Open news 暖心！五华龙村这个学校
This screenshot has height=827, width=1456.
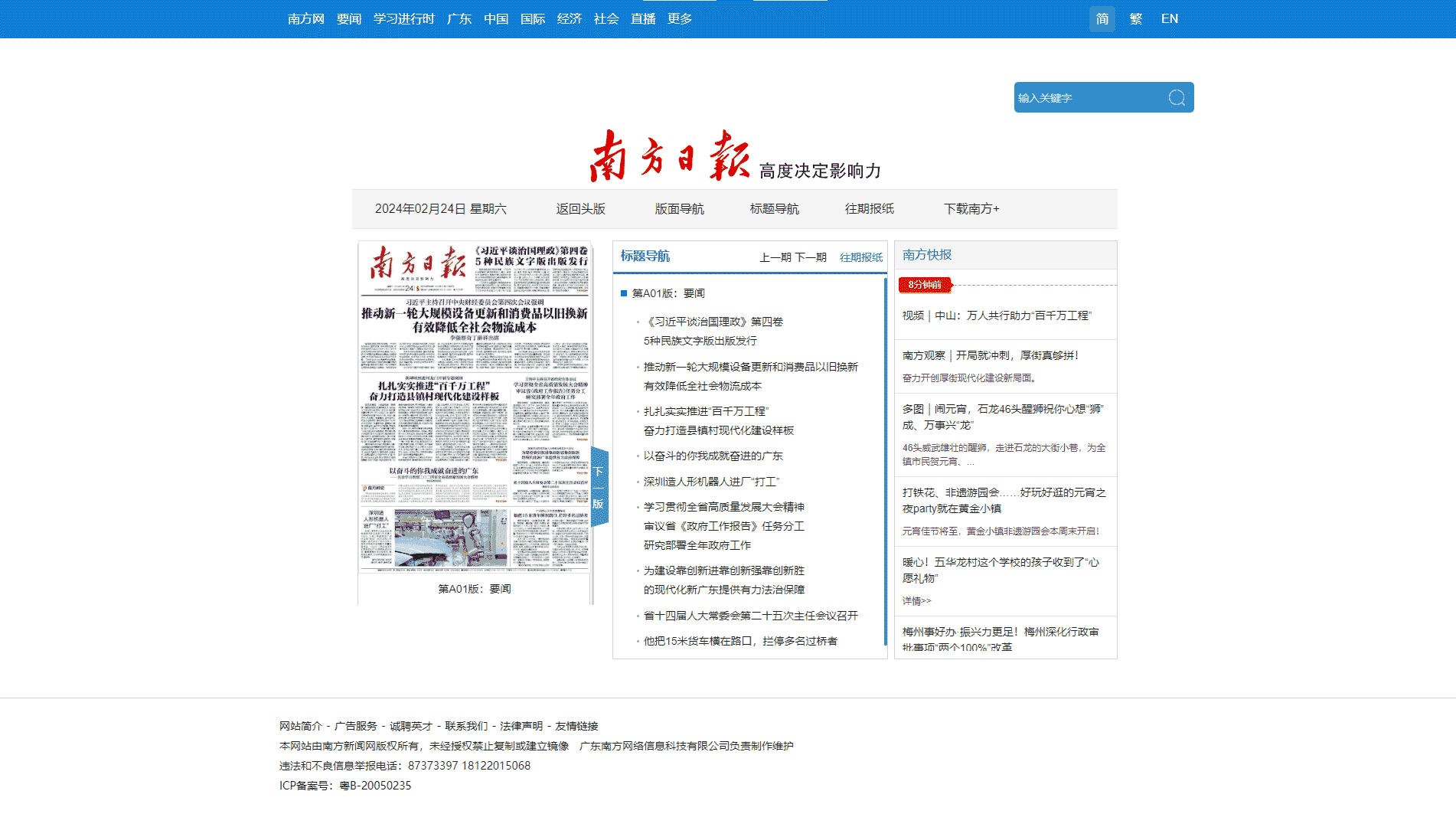pyautogui.click(x=1001, y=570)
